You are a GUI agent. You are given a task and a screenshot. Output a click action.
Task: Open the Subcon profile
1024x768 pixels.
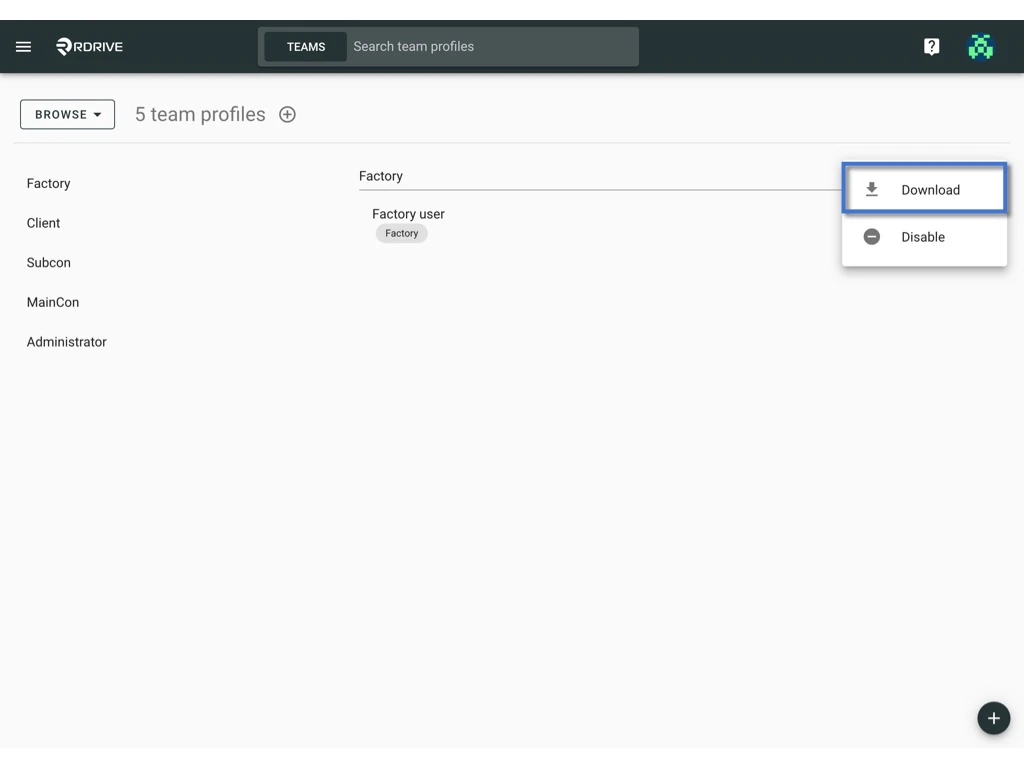[x=48, y=262]
